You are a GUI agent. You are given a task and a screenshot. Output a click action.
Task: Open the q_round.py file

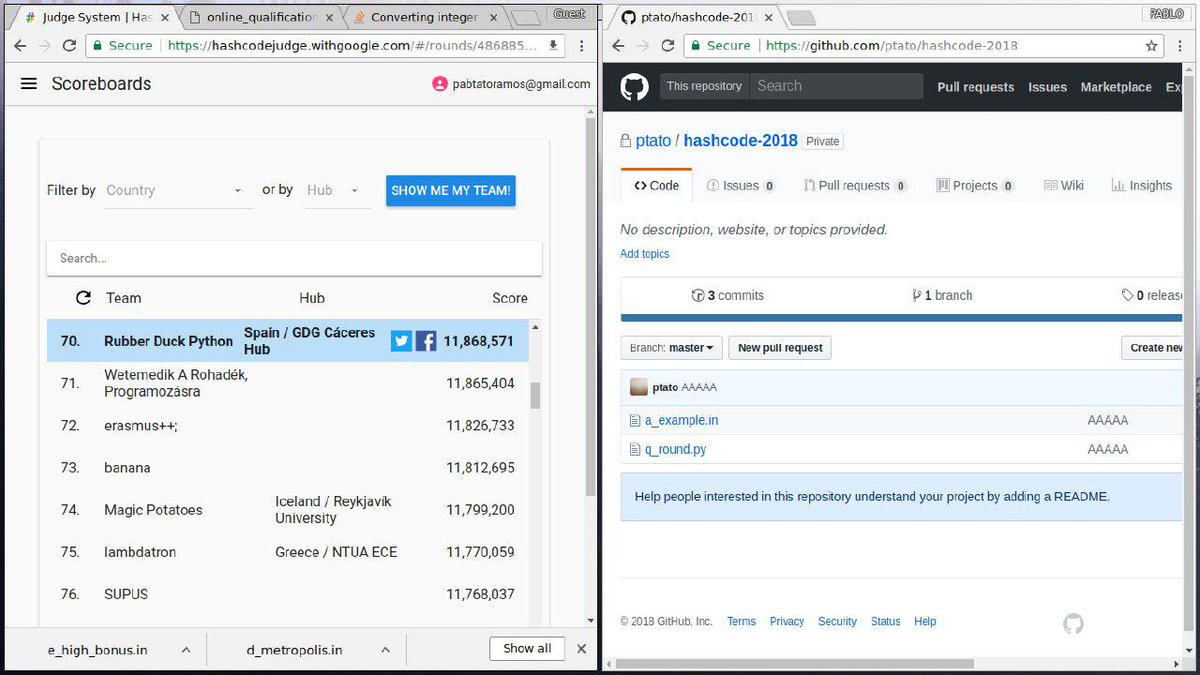tap(675, 450)
